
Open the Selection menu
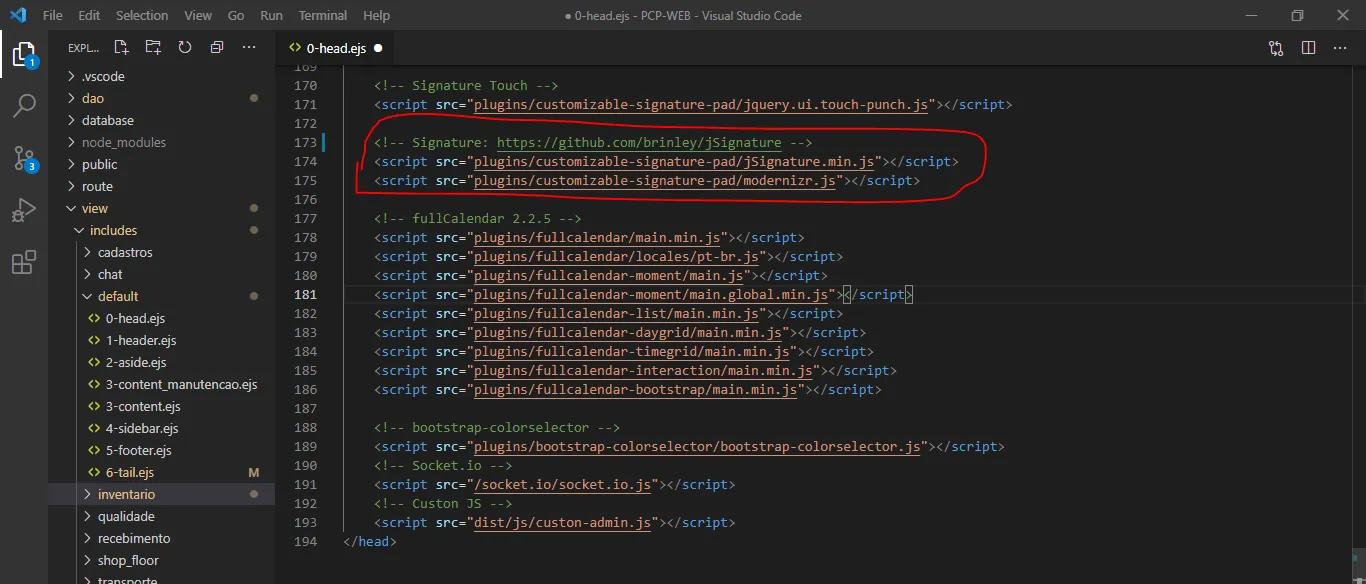[142, 15]
